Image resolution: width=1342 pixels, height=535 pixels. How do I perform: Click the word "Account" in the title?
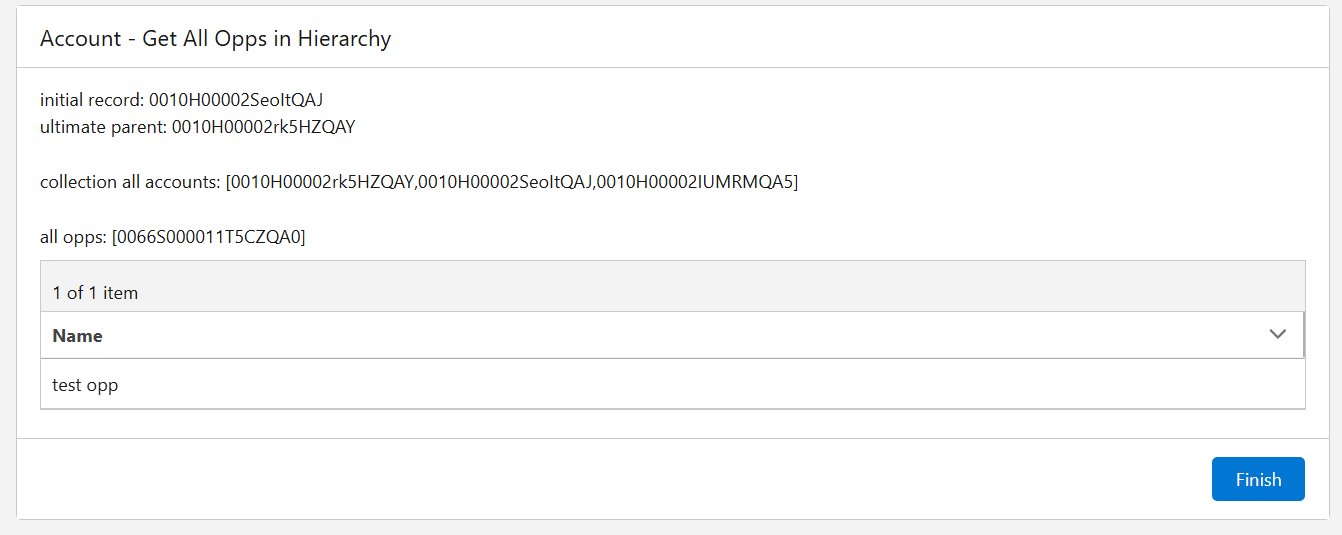tap(80, 39)
